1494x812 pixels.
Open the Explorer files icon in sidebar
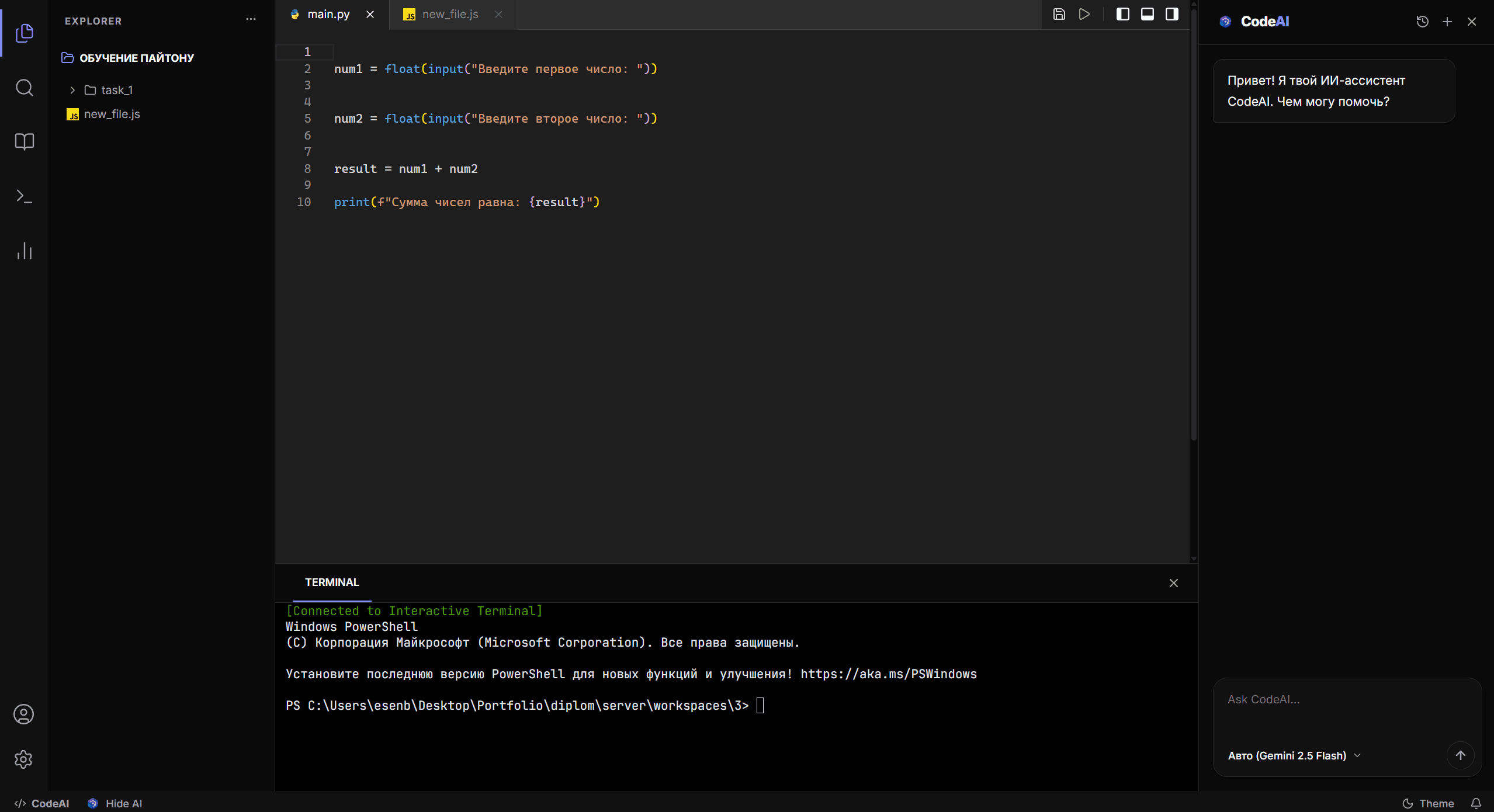[x=24, y=33]
